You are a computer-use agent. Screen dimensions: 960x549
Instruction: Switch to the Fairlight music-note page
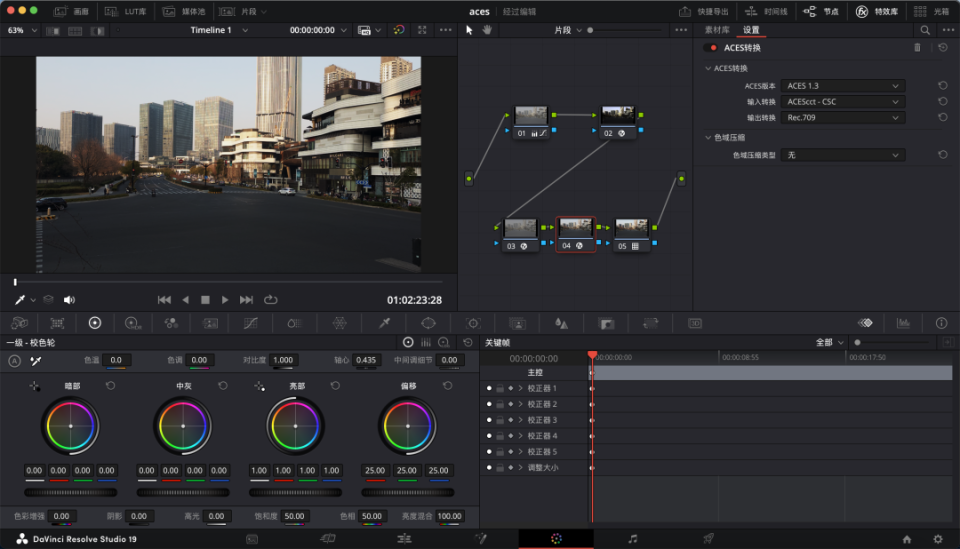pyautogui.click(x=632, y=539)
